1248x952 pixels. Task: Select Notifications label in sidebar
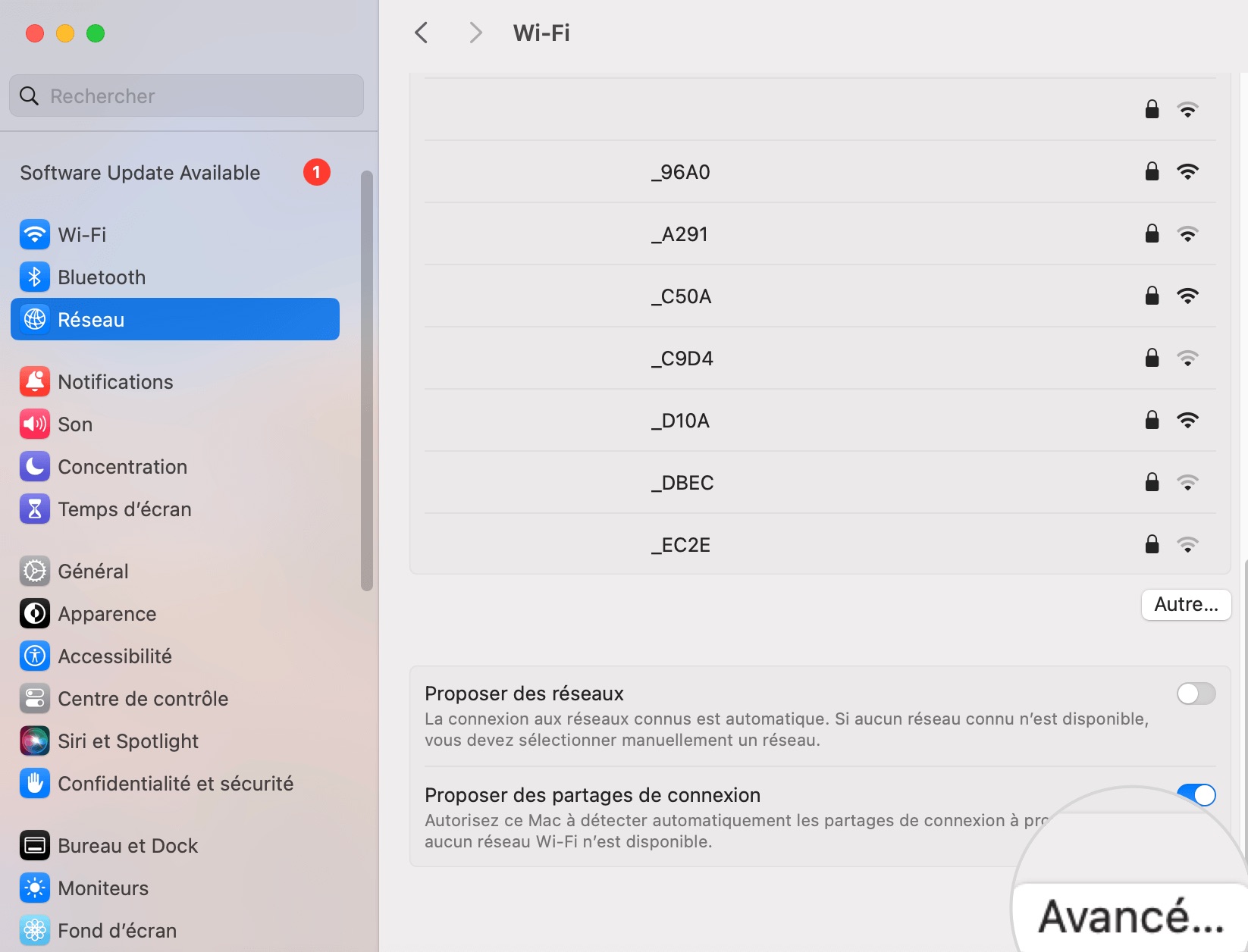coord(115,381)
